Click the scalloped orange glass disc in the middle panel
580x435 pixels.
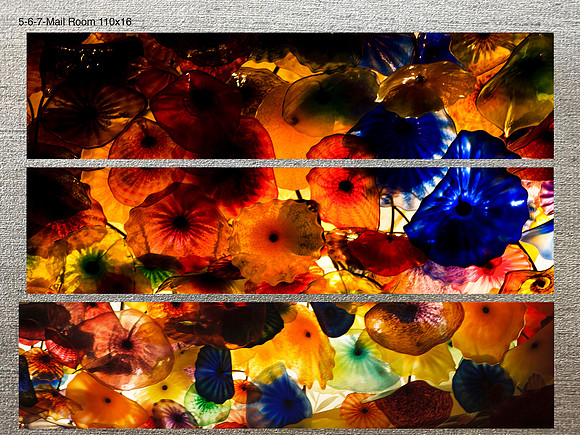(276, 240)
